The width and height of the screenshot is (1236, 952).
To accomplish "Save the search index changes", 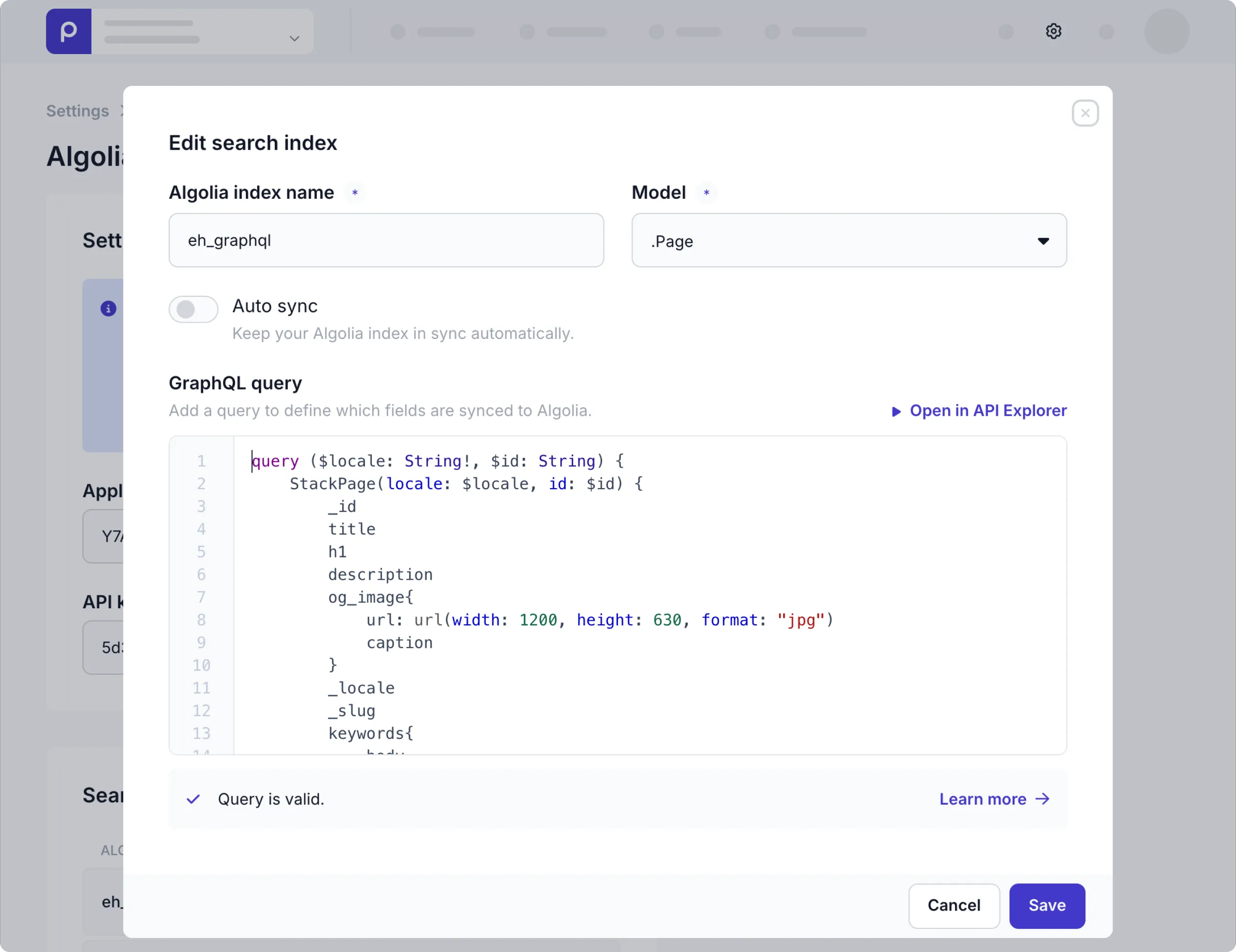I will tap(1047, 906).
